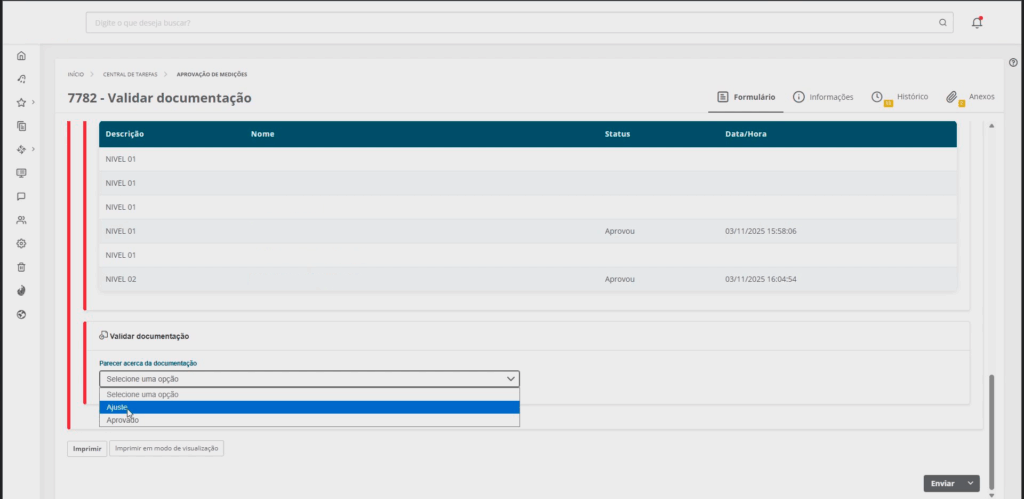Screen dimensions: 1024x499
Task: Click 'Central de Tarefas' breadcrumb link
Action: click(x=130, y=74)
